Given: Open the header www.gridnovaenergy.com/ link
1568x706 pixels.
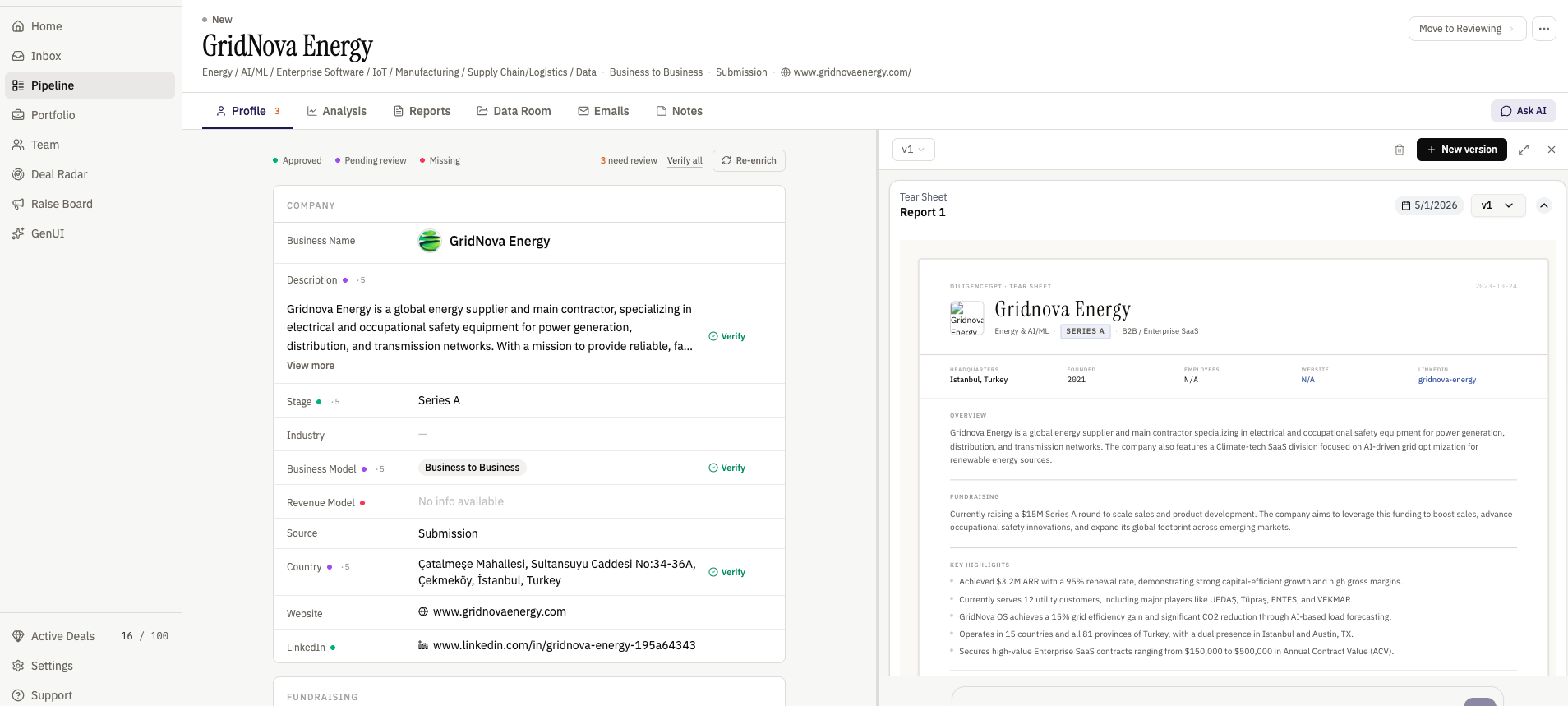Looking at the screenshot, I should click(x=852, y=72).
